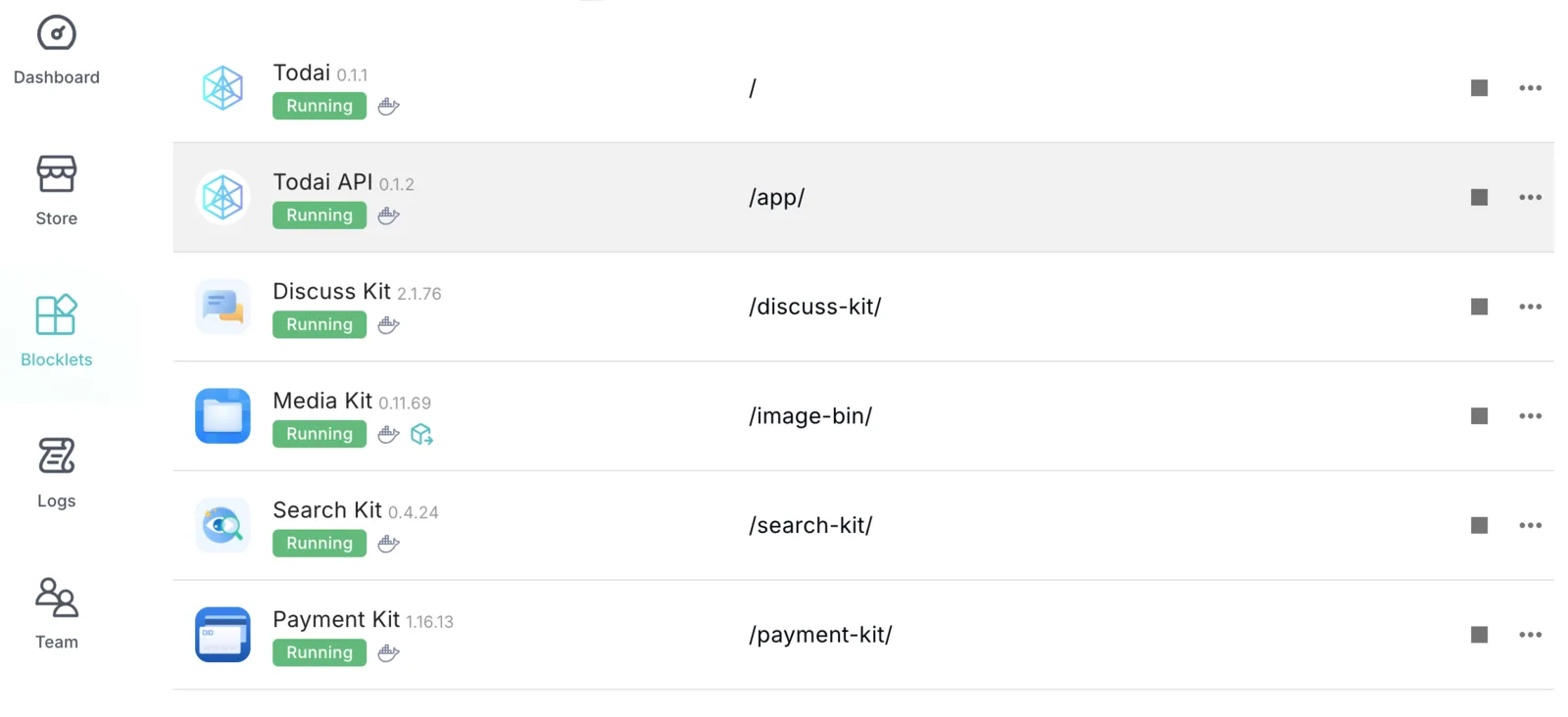Click the Payment Kit card icon

coord(222,635)
